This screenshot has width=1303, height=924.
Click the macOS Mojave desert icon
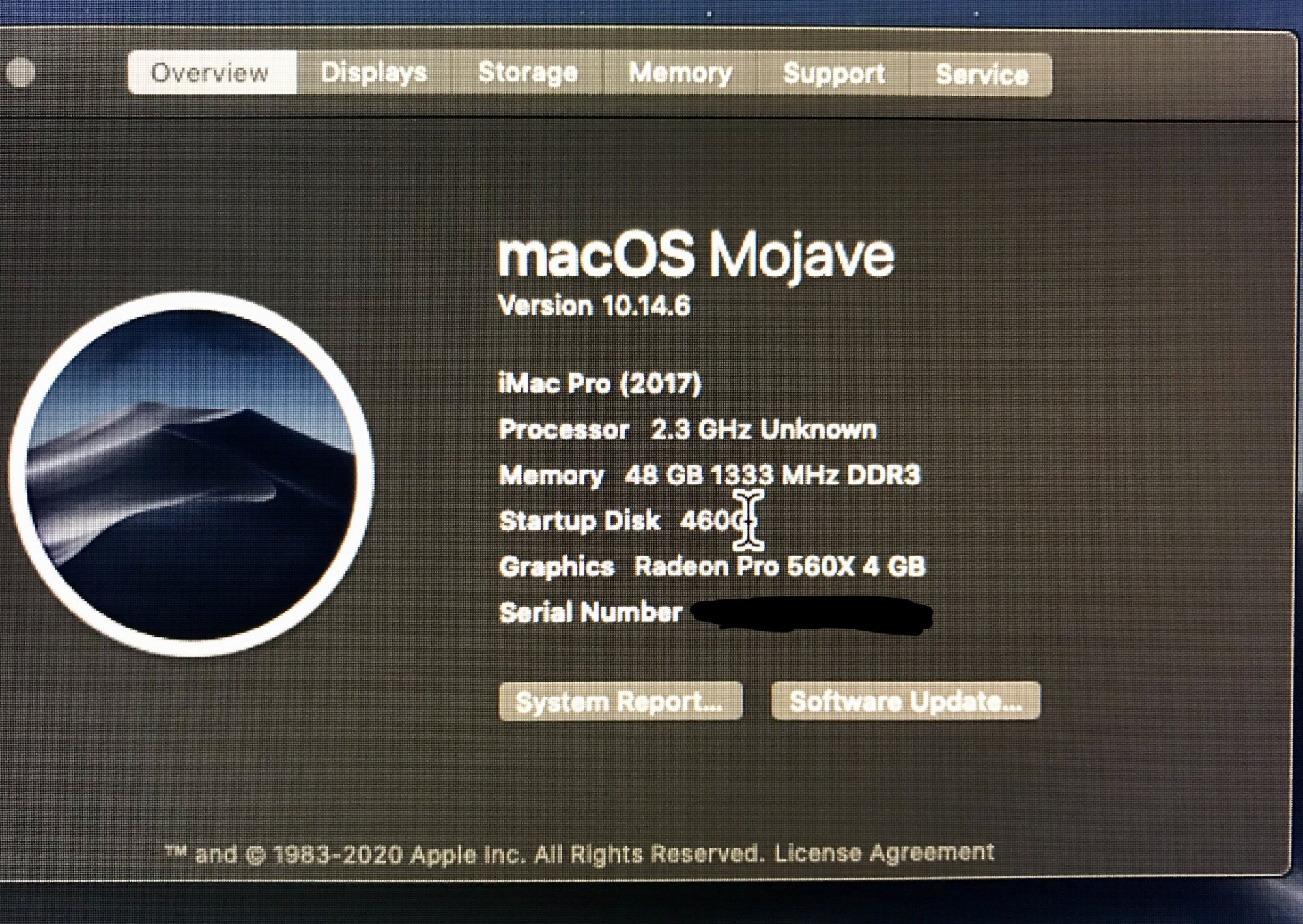[192, 474]
